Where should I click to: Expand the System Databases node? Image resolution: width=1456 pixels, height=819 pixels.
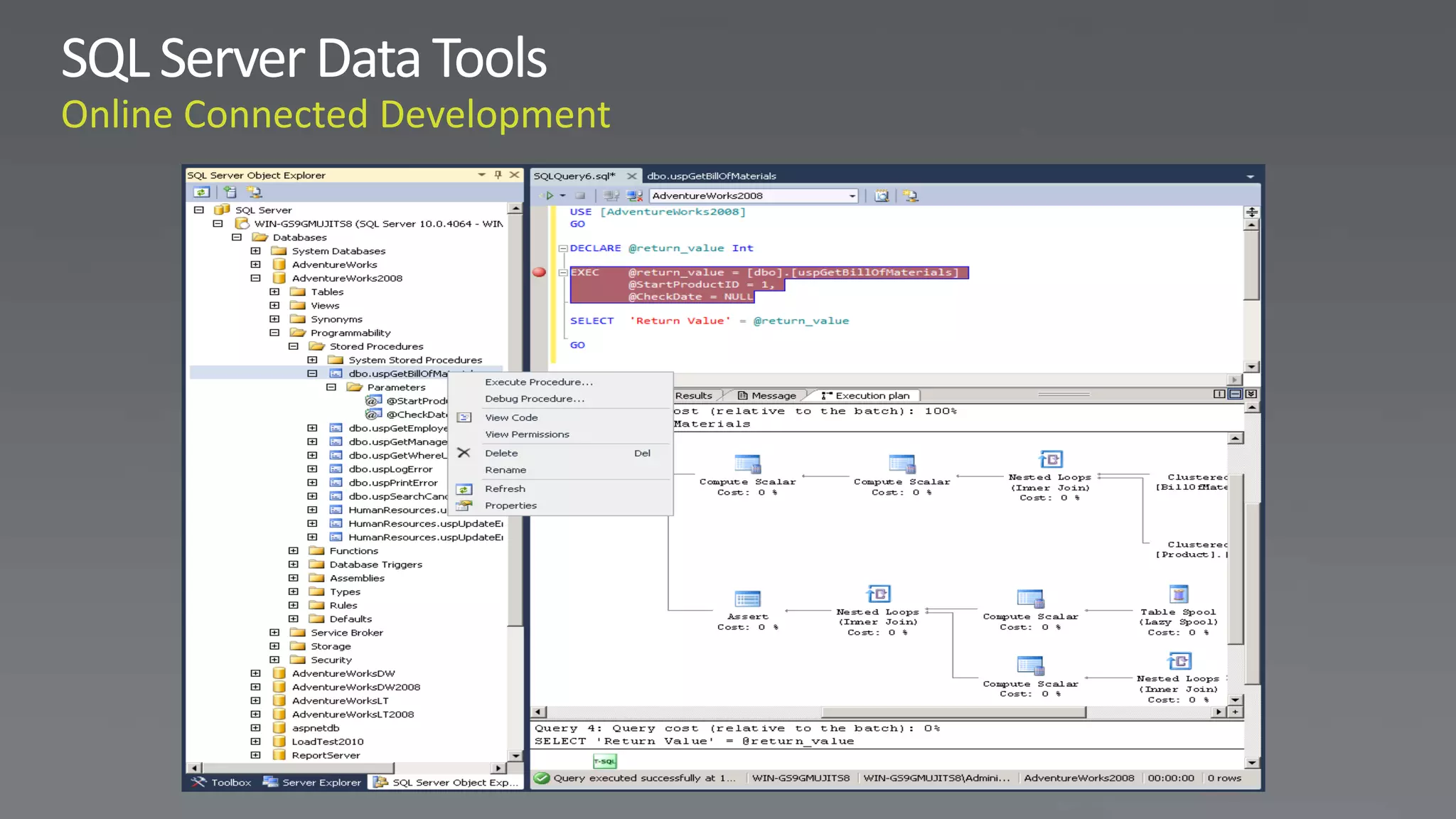(256, 251)
